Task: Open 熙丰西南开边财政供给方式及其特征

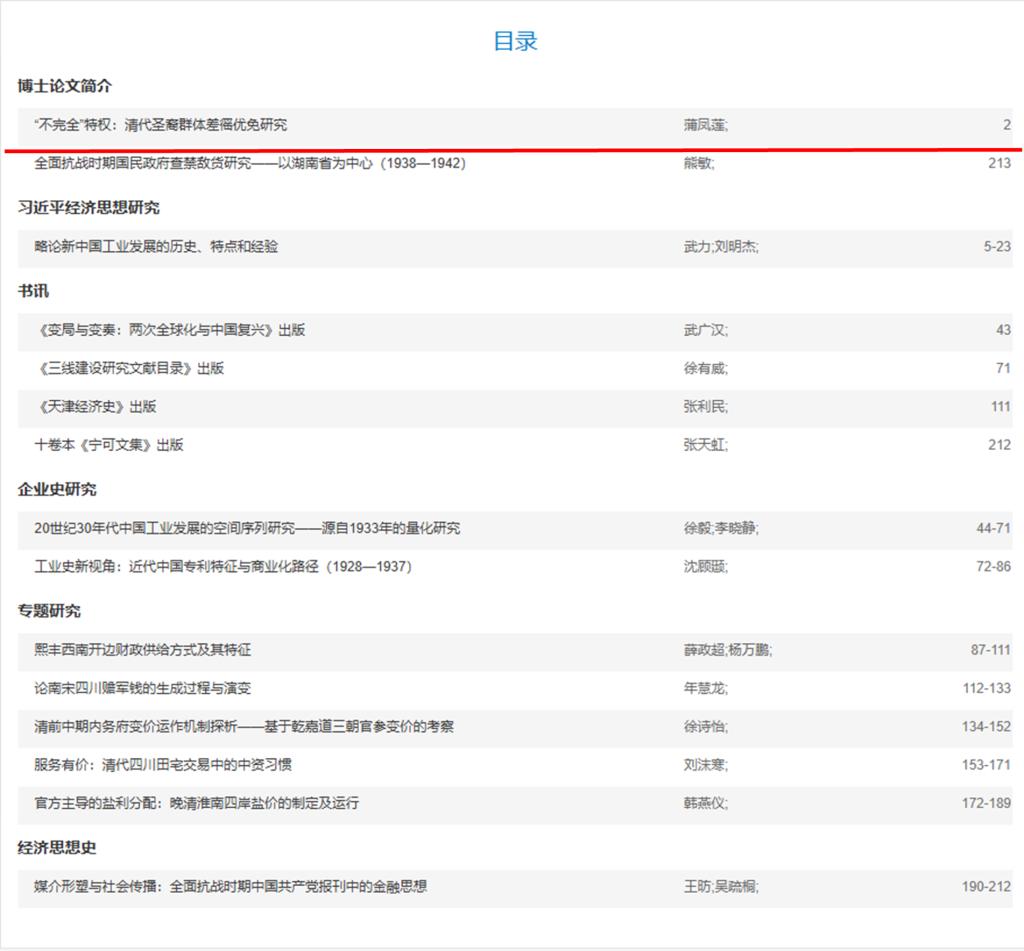Action: [143, 650]
